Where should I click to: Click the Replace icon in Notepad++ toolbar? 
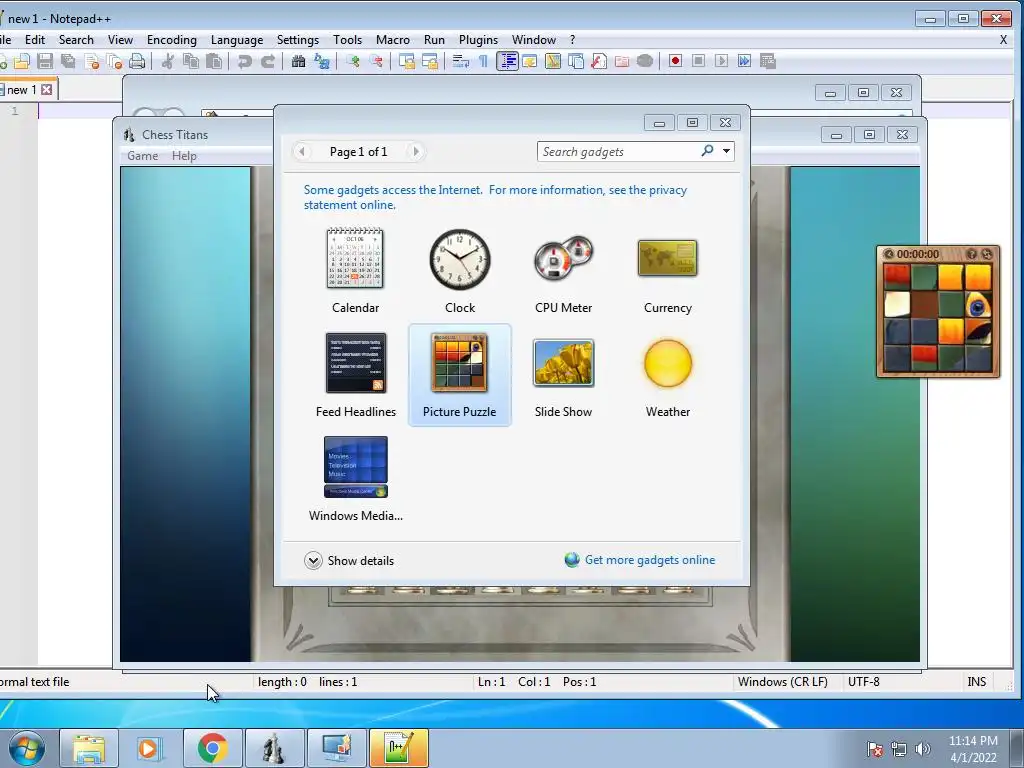[x=322, y=61]
